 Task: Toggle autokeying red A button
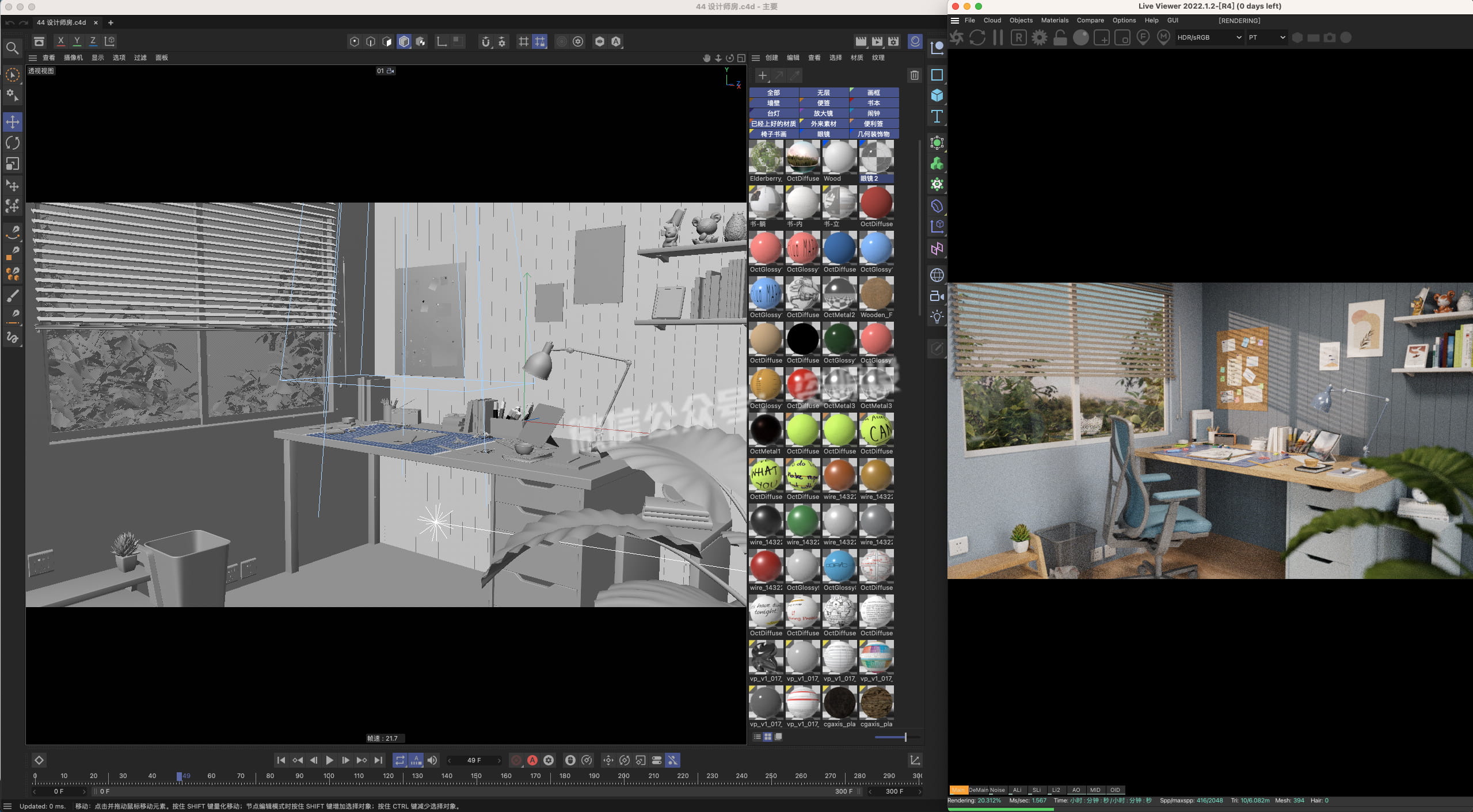(532, 760)
